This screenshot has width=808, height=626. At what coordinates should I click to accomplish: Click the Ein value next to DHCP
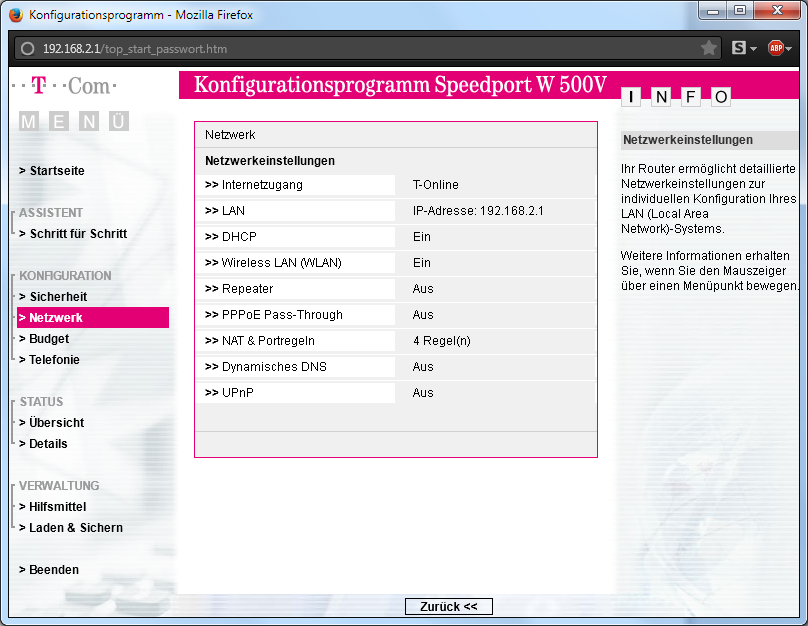pyautogui.click(x=422, y=236)
